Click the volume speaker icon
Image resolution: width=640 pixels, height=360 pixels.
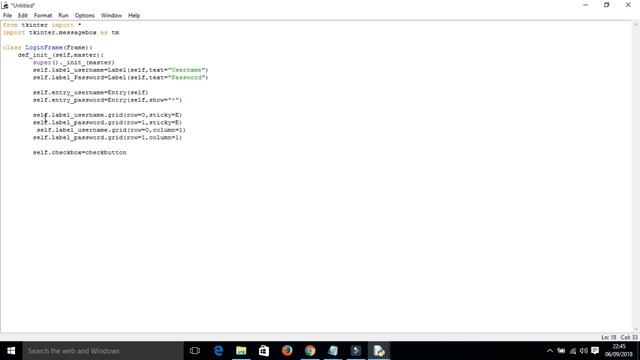pyautogui.click(x=584, y=351)
